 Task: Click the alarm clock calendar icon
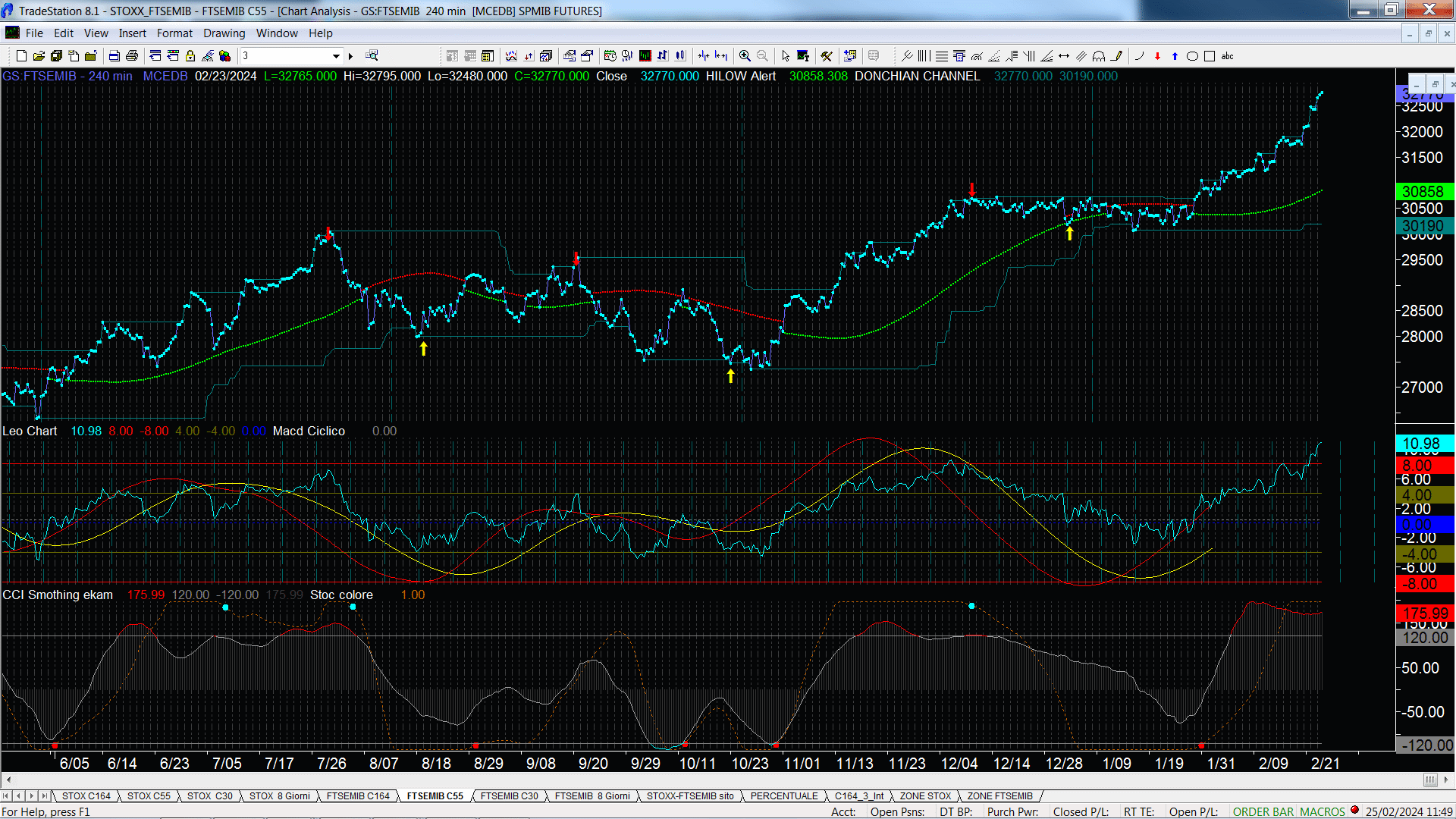(x=610, y=55)
